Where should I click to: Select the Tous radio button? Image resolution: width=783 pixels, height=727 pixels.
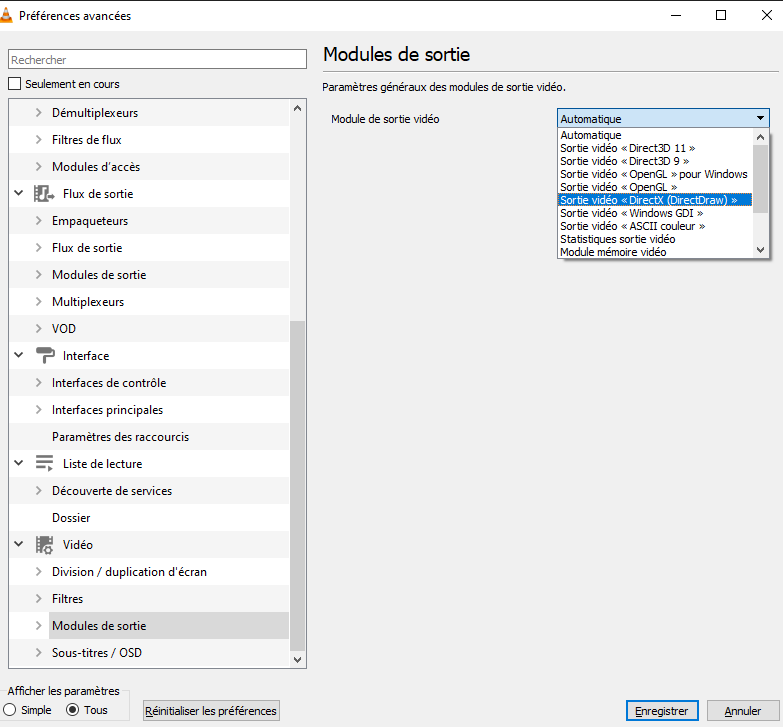tap(72, 710)
